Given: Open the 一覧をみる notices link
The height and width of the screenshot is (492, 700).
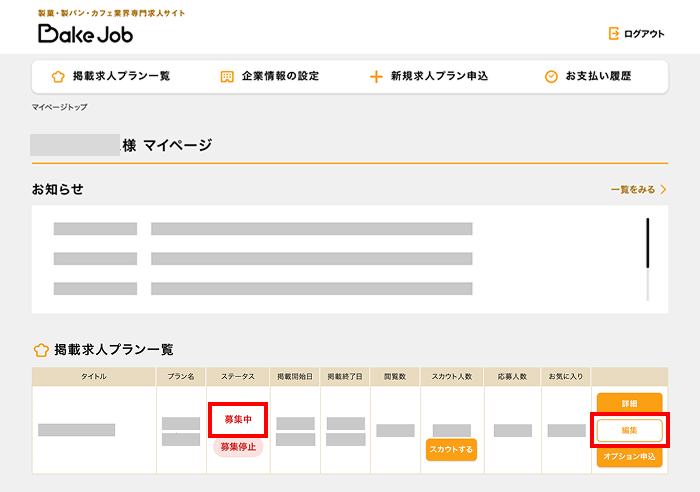Looking at the screenshot, I should pos(632,189).
